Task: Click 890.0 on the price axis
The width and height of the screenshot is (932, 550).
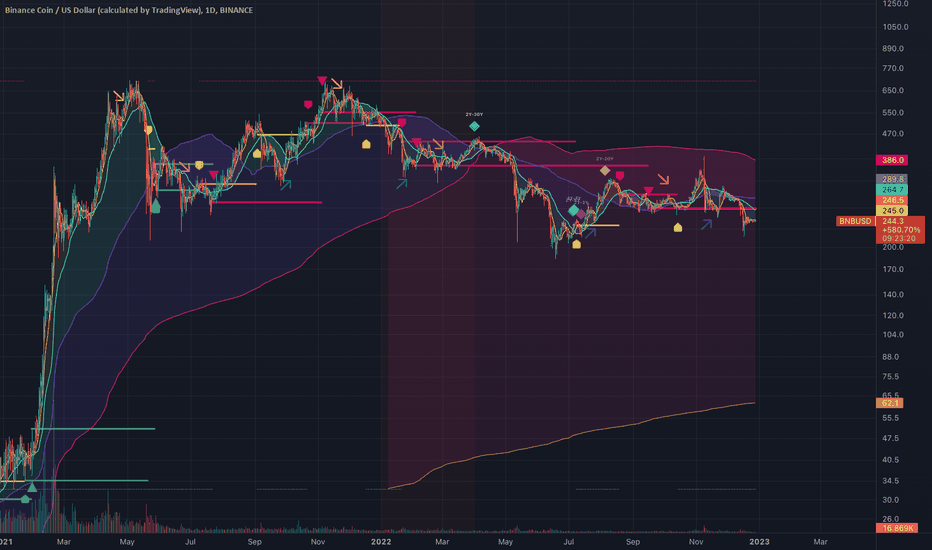Action: tap(893, 48)
